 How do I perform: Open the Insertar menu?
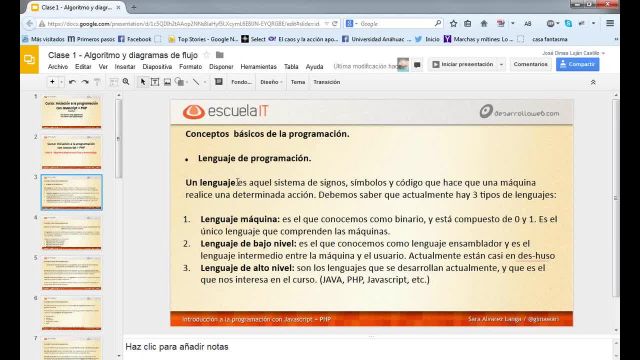coord(125,67)
